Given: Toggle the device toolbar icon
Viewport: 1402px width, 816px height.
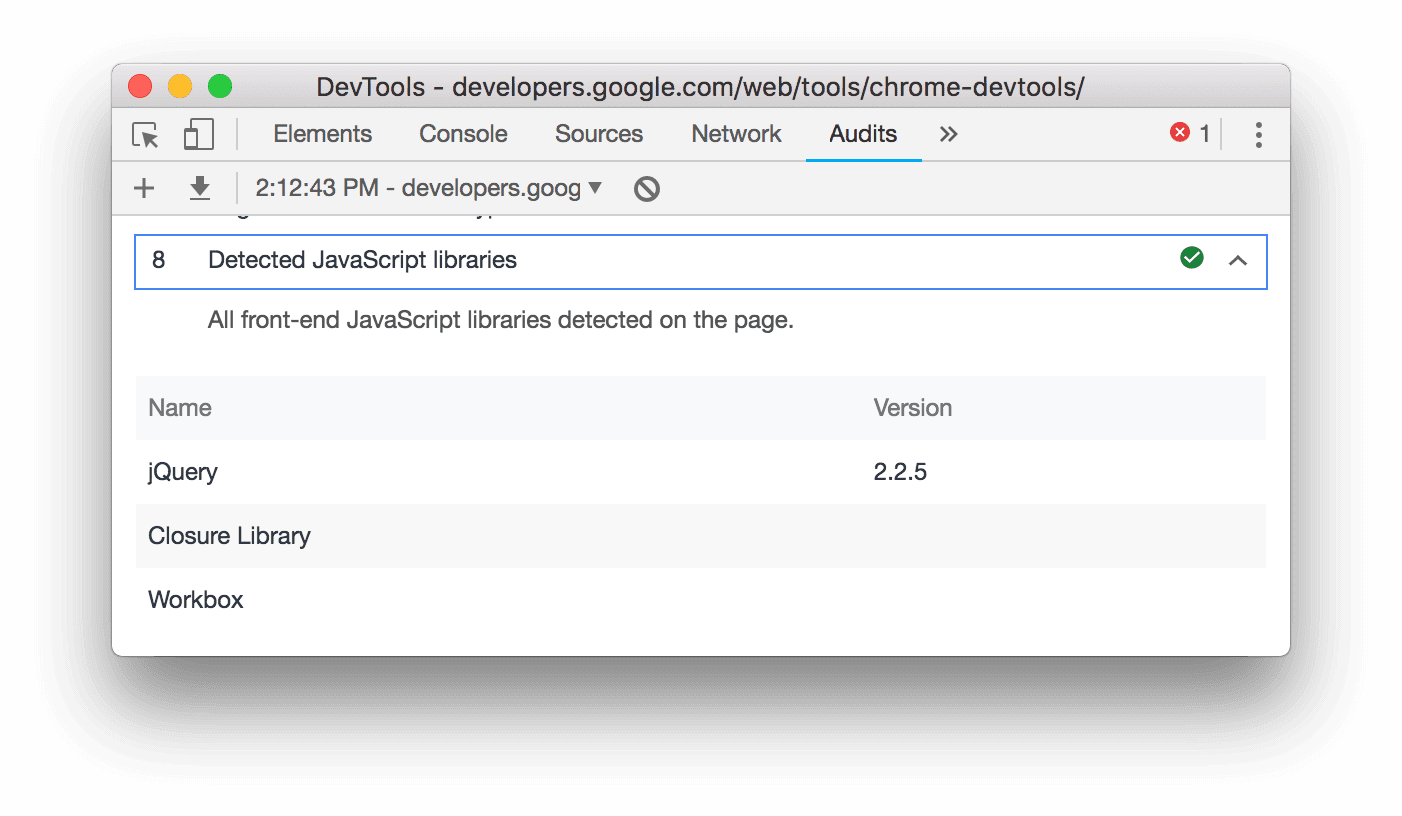Looking at the screenshot, I should click(197, 133).
